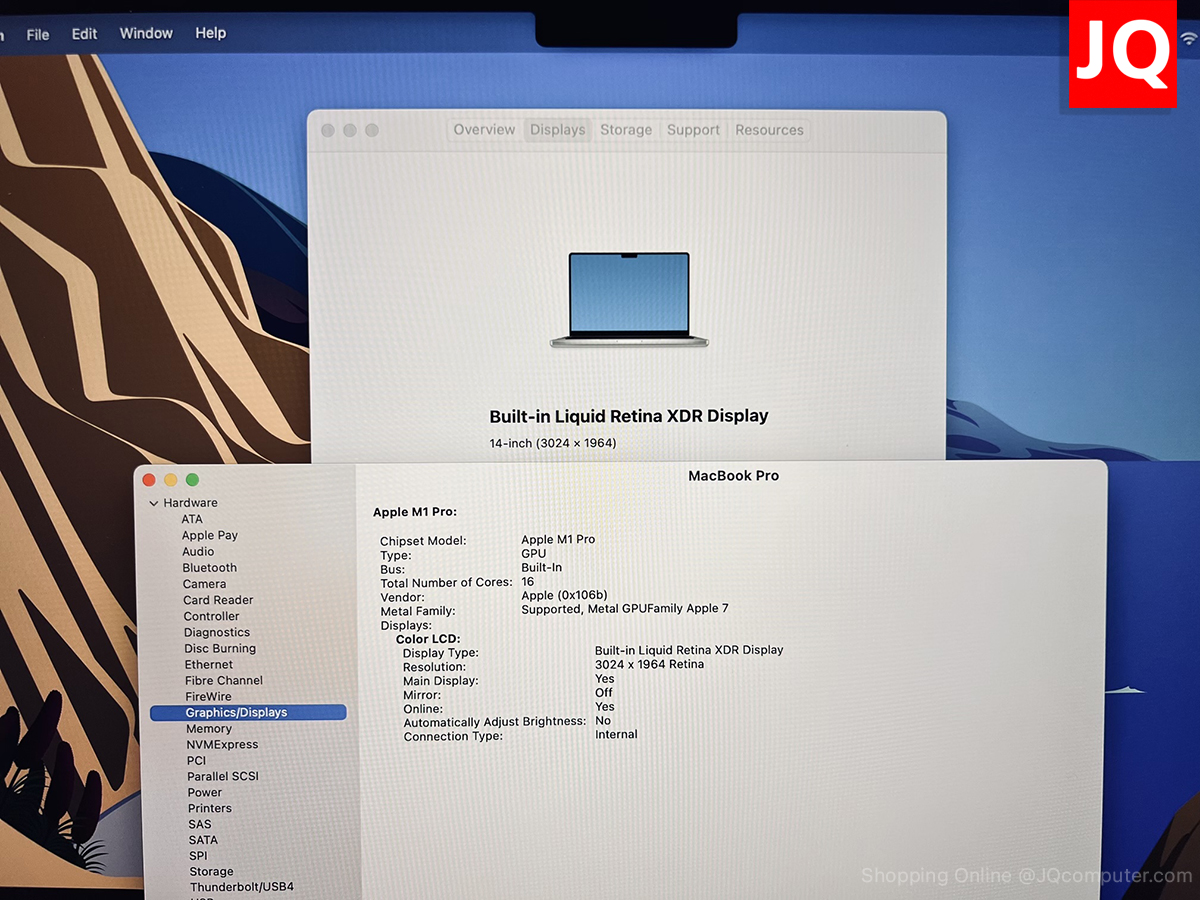Viewport: 1200px width, 900px height.
Task: Click the '14-inch (3024 × 1964)' text
Action: (x=553, y=443)
